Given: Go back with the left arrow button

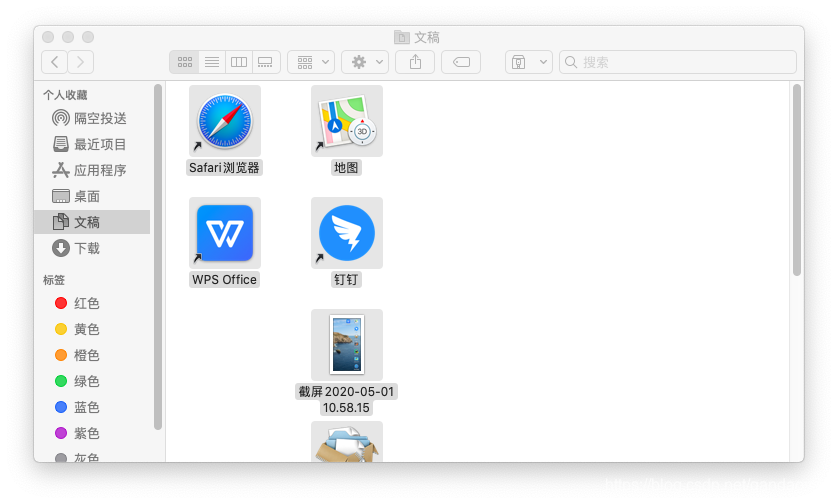Looking at the screenshot, I should [55, 62].
